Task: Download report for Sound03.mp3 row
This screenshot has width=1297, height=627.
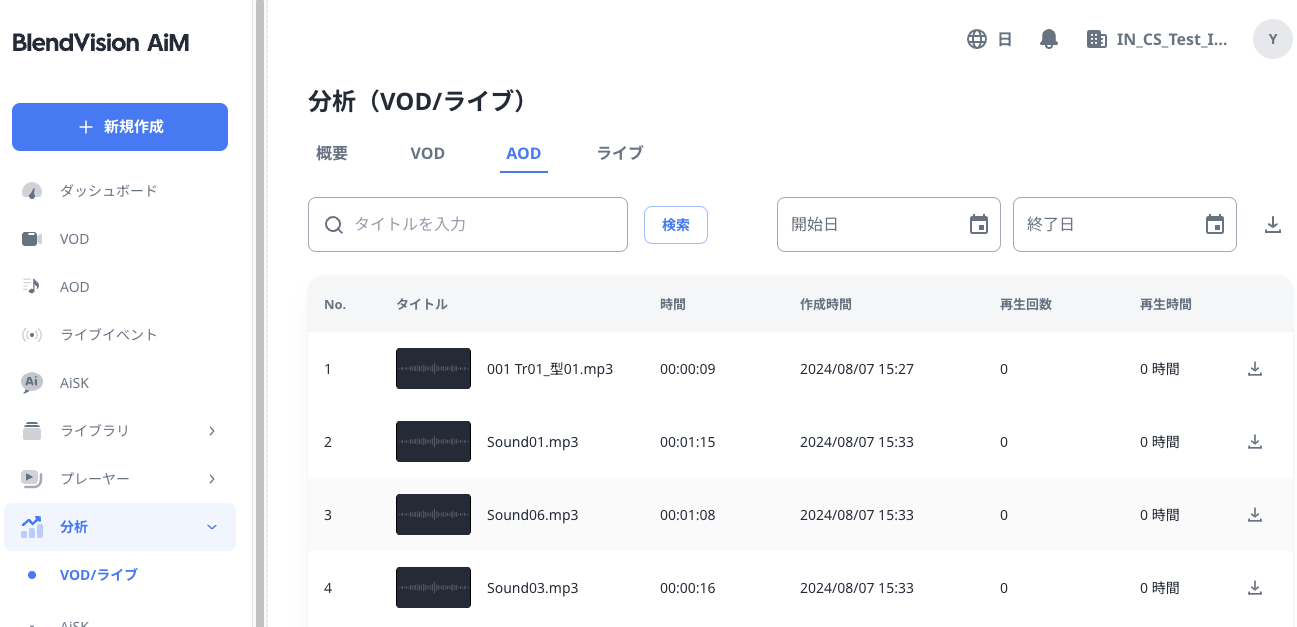Action: pos(1255,588)
